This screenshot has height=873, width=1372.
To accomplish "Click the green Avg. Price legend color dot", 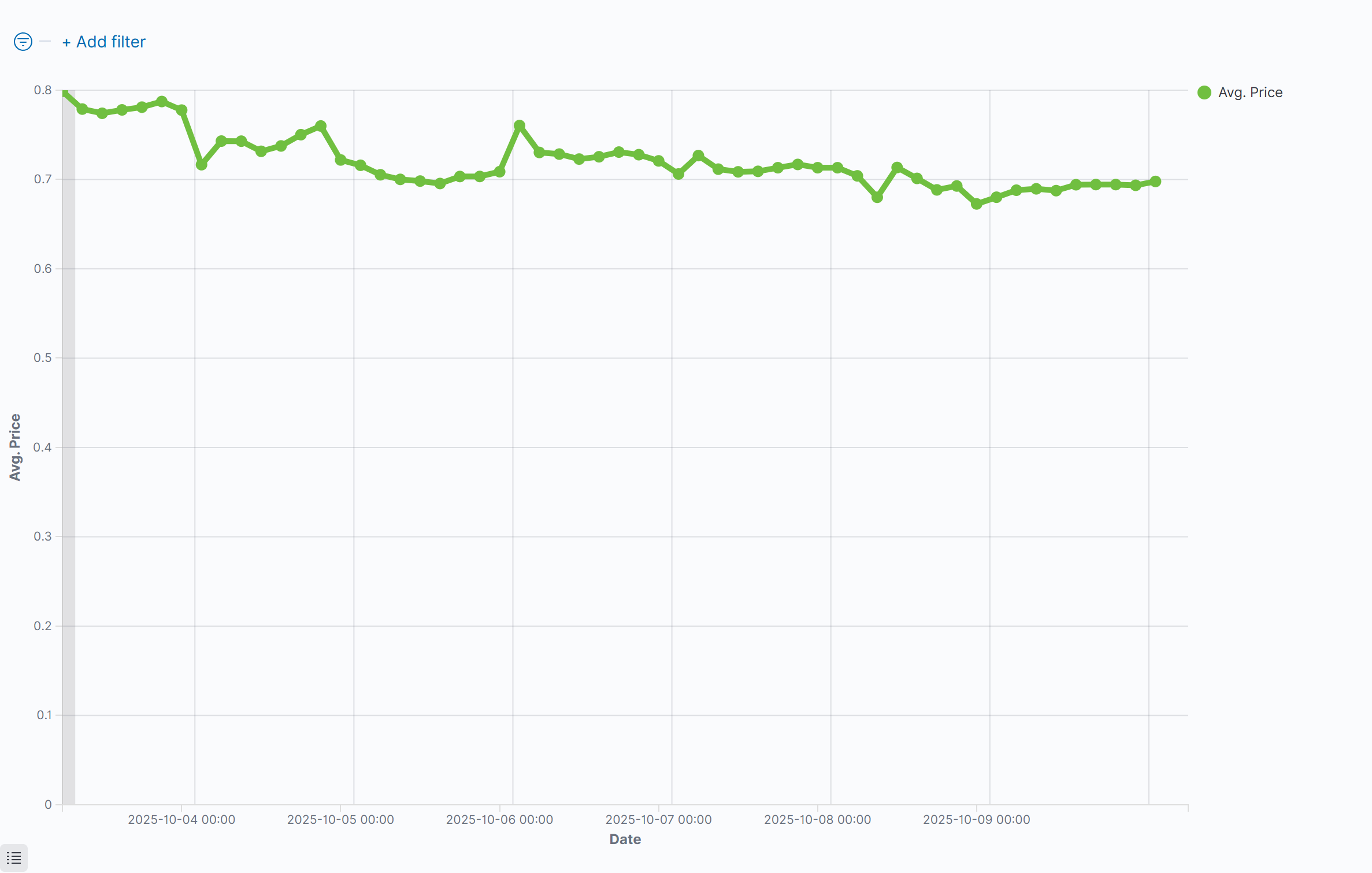I will [x=1204, y=93].
